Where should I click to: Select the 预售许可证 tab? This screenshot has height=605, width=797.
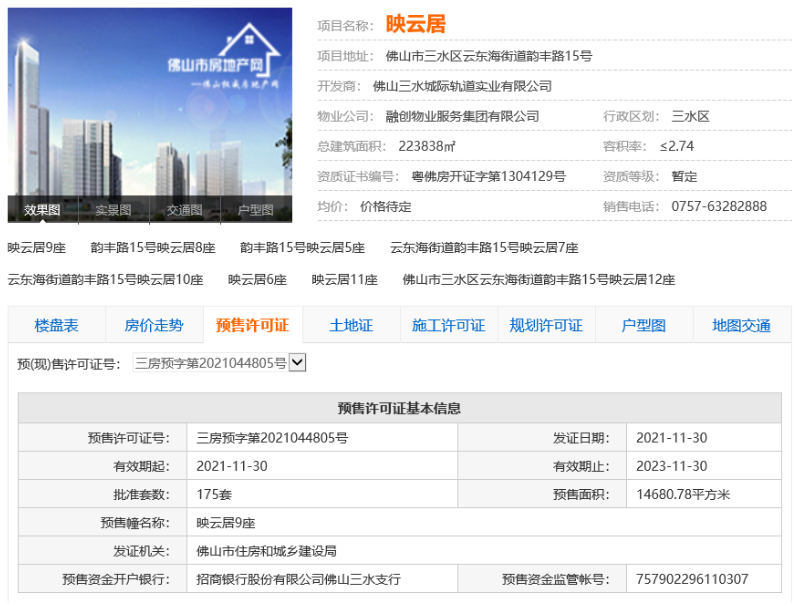[252, 325]
